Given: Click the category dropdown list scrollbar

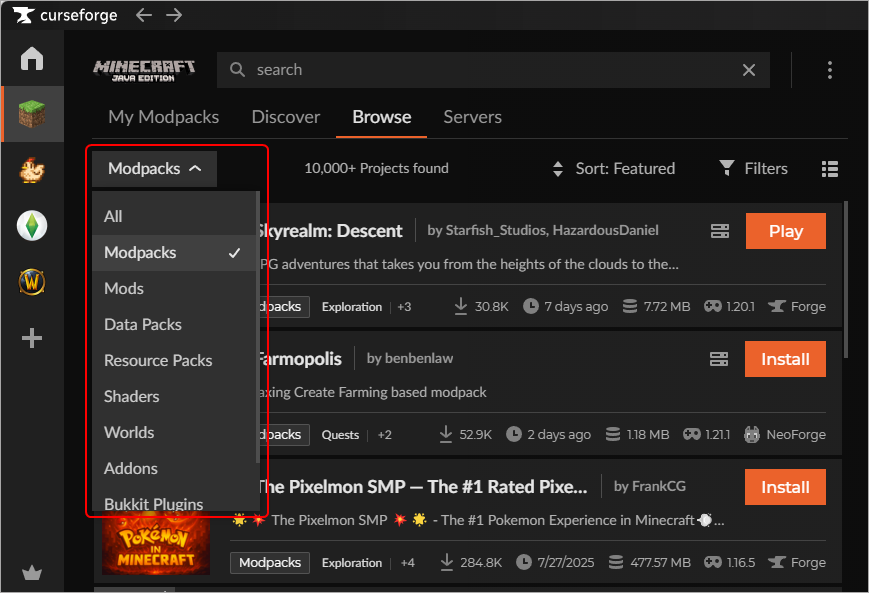Looking at the screenshot, I should tap(258, 327).
